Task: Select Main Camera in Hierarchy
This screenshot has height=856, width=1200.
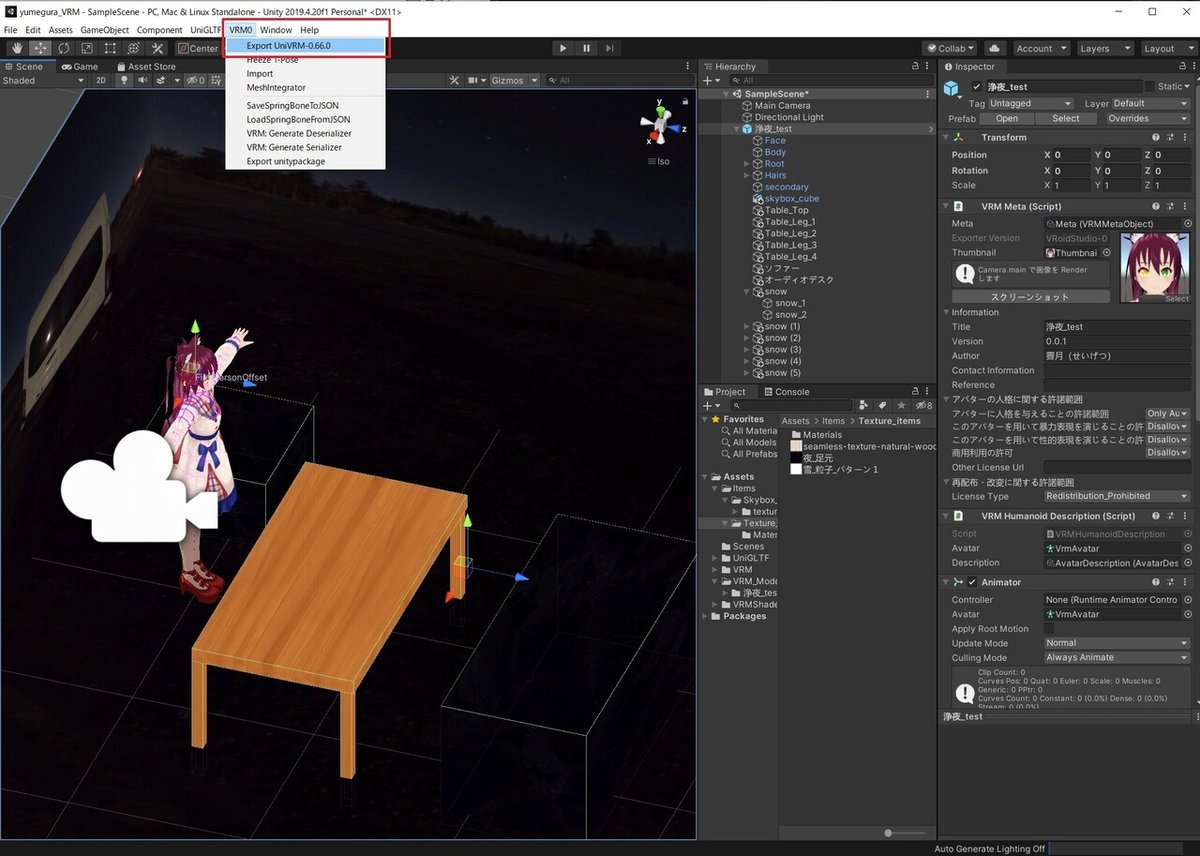Action: (x=782, y=105)
